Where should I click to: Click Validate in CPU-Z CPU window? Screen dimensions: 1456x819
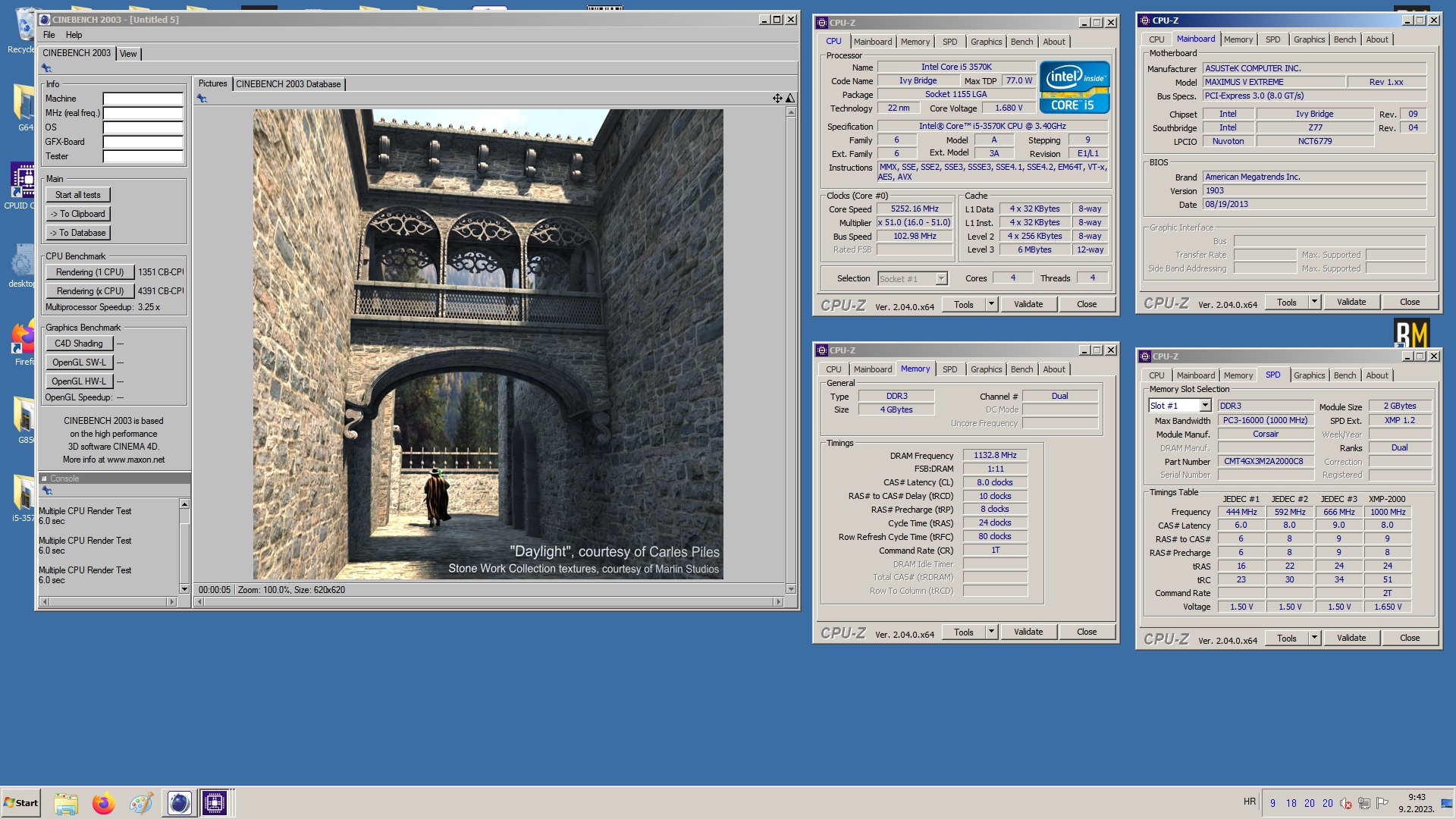[x=1028, y=304]
